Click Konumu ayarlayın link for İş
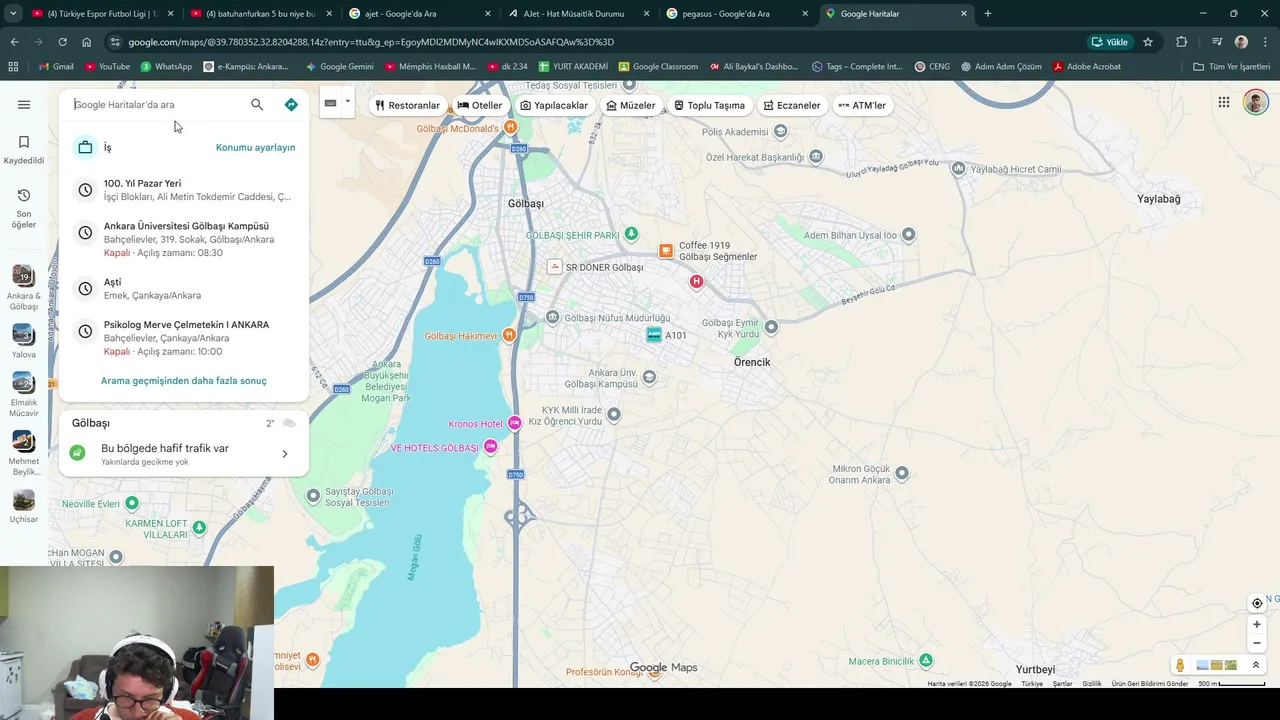The image size is (1280, 720). point(255,147)
